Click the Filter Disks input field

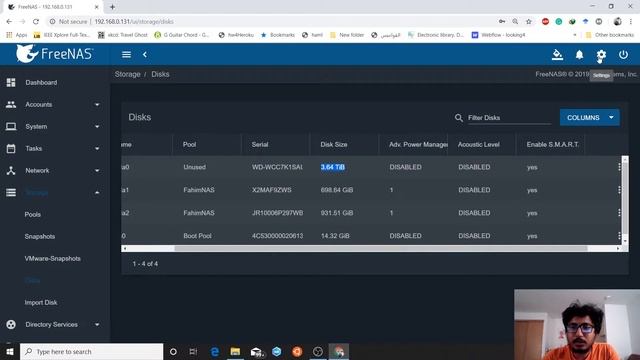coord(509,118)
